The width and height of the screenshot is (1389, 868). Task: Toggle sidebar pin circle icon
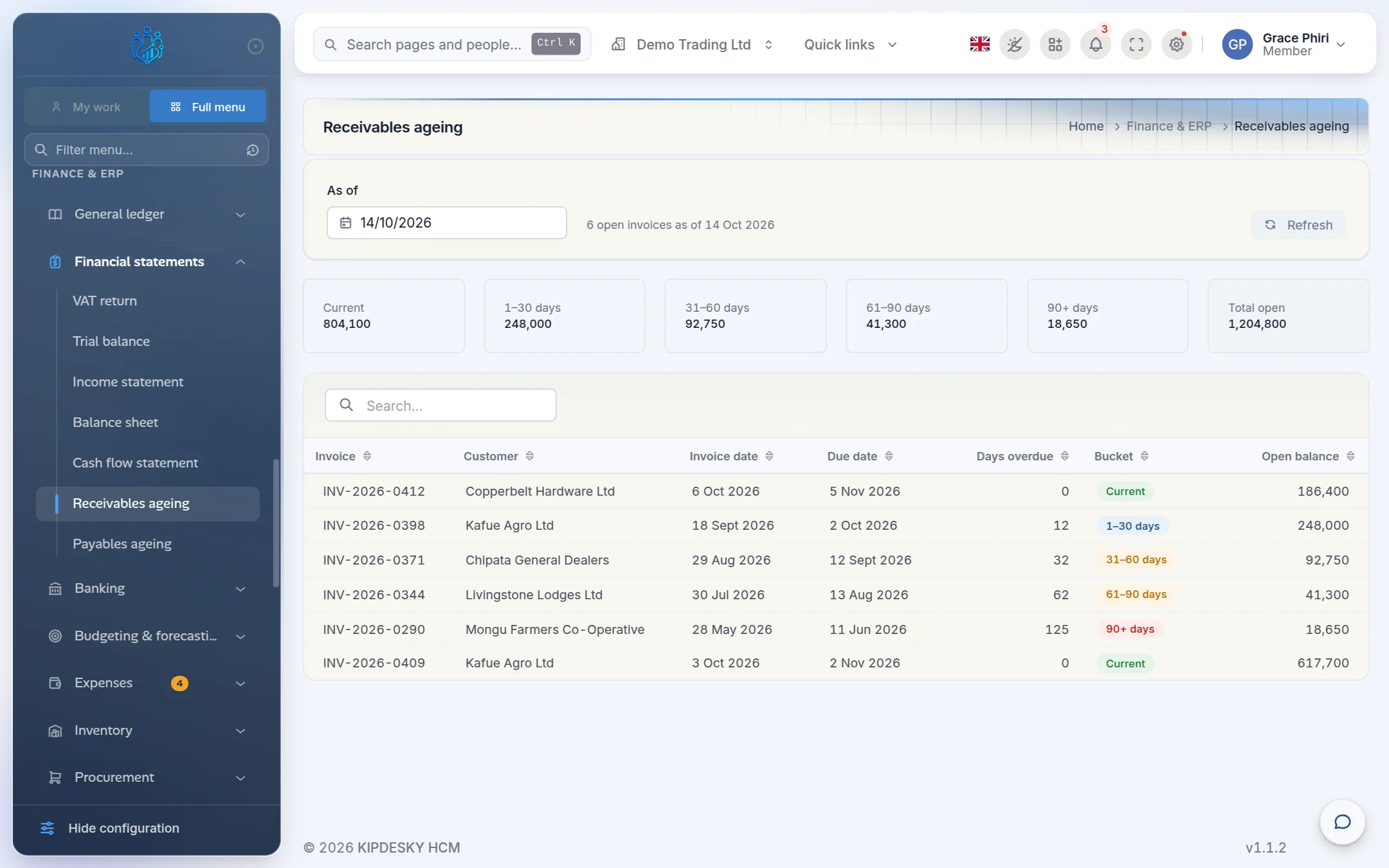tap(255, 46)
